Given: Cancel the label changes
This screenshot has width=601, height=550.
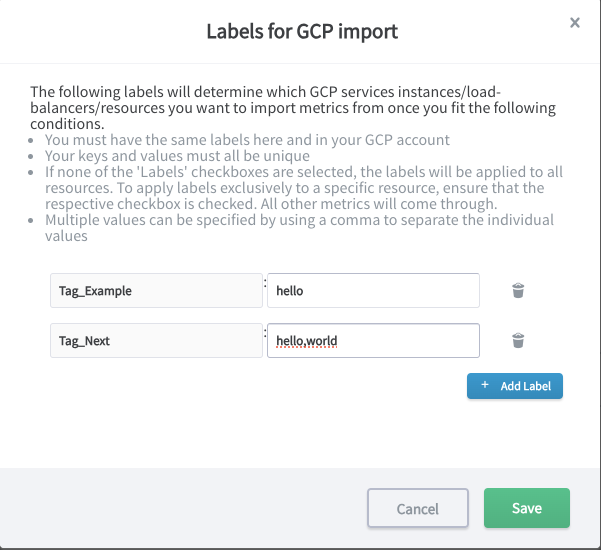Looking at the screenshot, I should coord(418,508).
